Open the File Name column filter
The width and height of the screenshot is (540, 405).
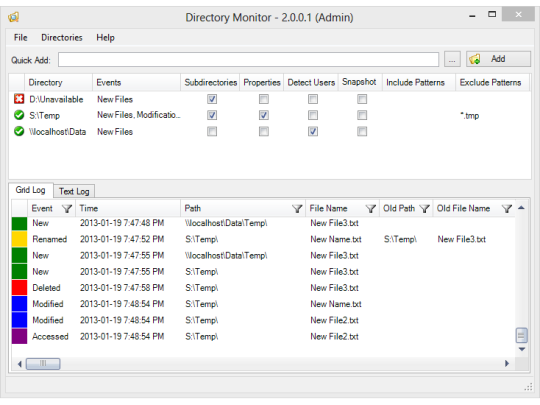(371, 208)
